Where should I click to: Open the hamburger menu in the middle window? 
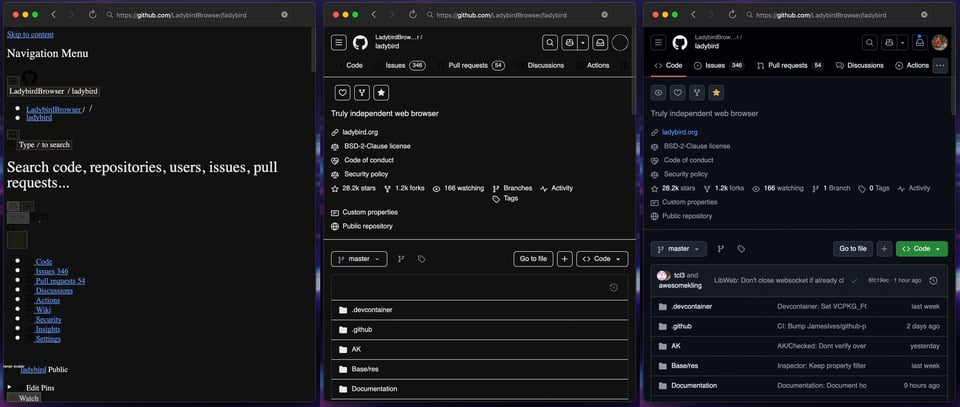tap(339, 42)
